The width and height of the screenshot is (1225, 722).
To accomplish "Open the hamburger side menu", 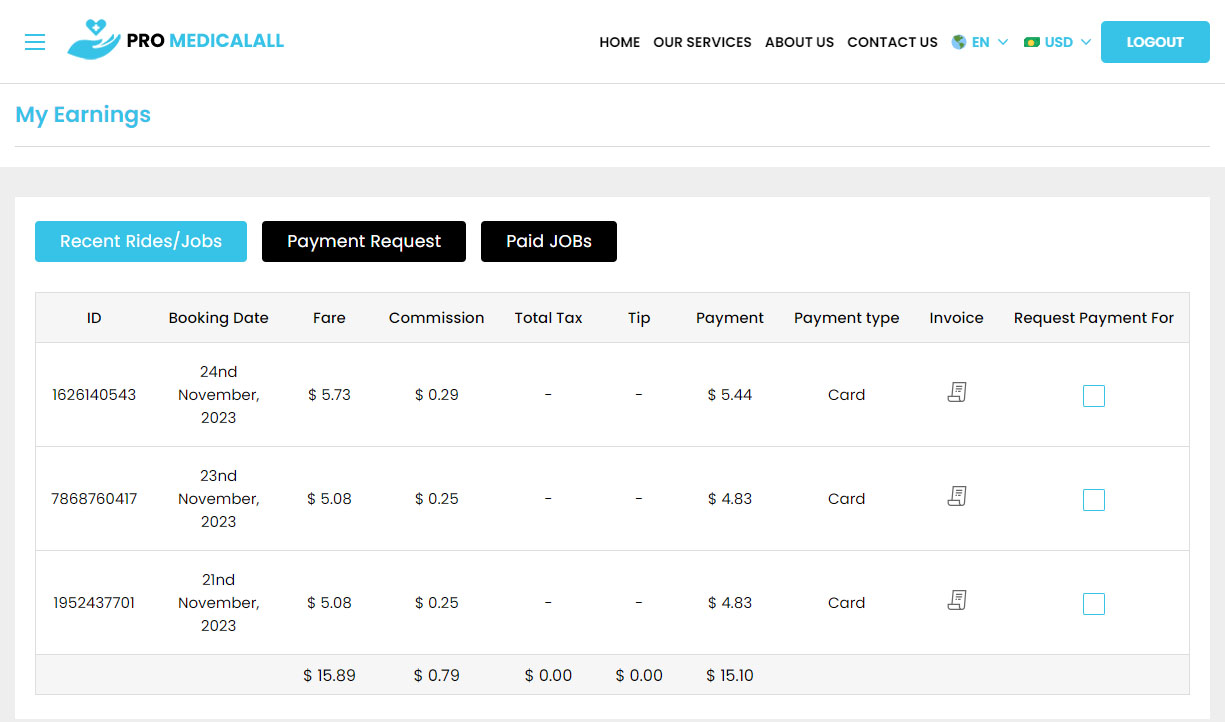I will pyautogui.click(x=35, y=42).
